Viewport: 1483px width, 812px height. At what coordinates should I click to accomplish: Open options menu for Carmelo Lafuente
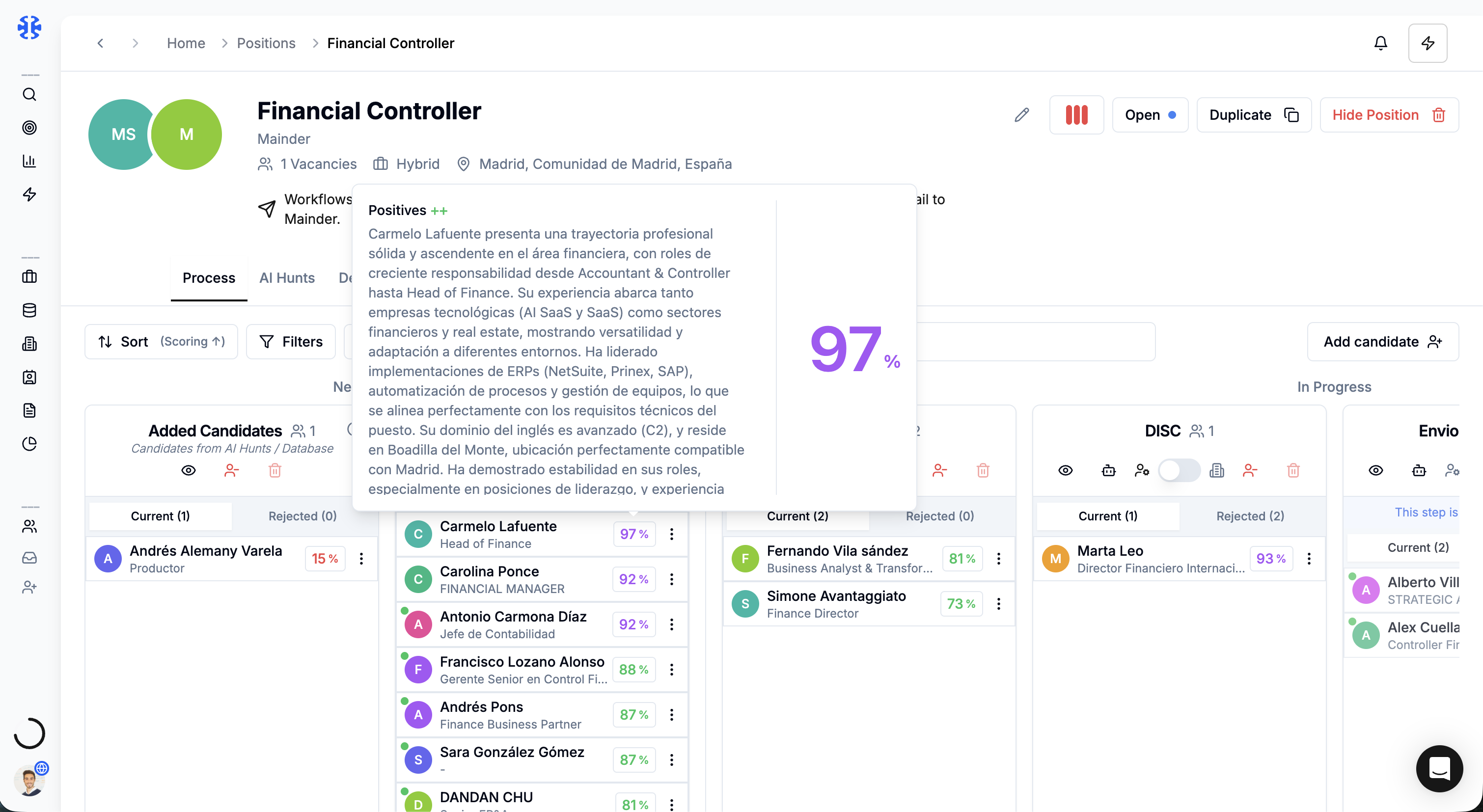point(671,534)
